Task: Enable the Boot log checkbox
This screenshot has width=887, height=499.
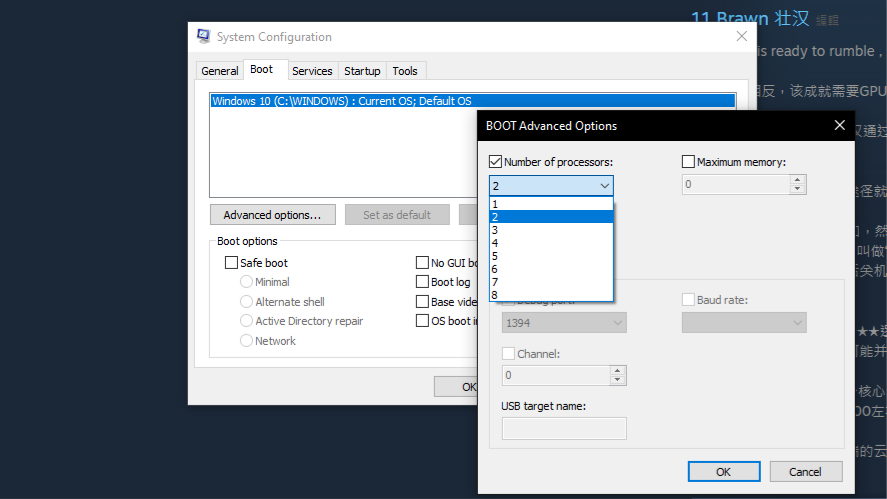Action: (423, 282)
